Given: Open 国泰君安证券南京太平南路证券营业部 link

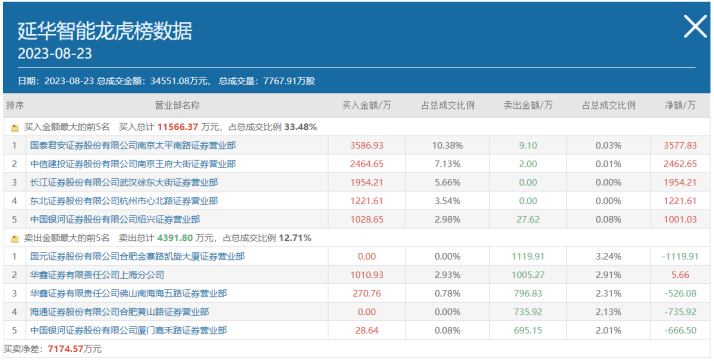Looking at the screenshot, I should [133, 146].
